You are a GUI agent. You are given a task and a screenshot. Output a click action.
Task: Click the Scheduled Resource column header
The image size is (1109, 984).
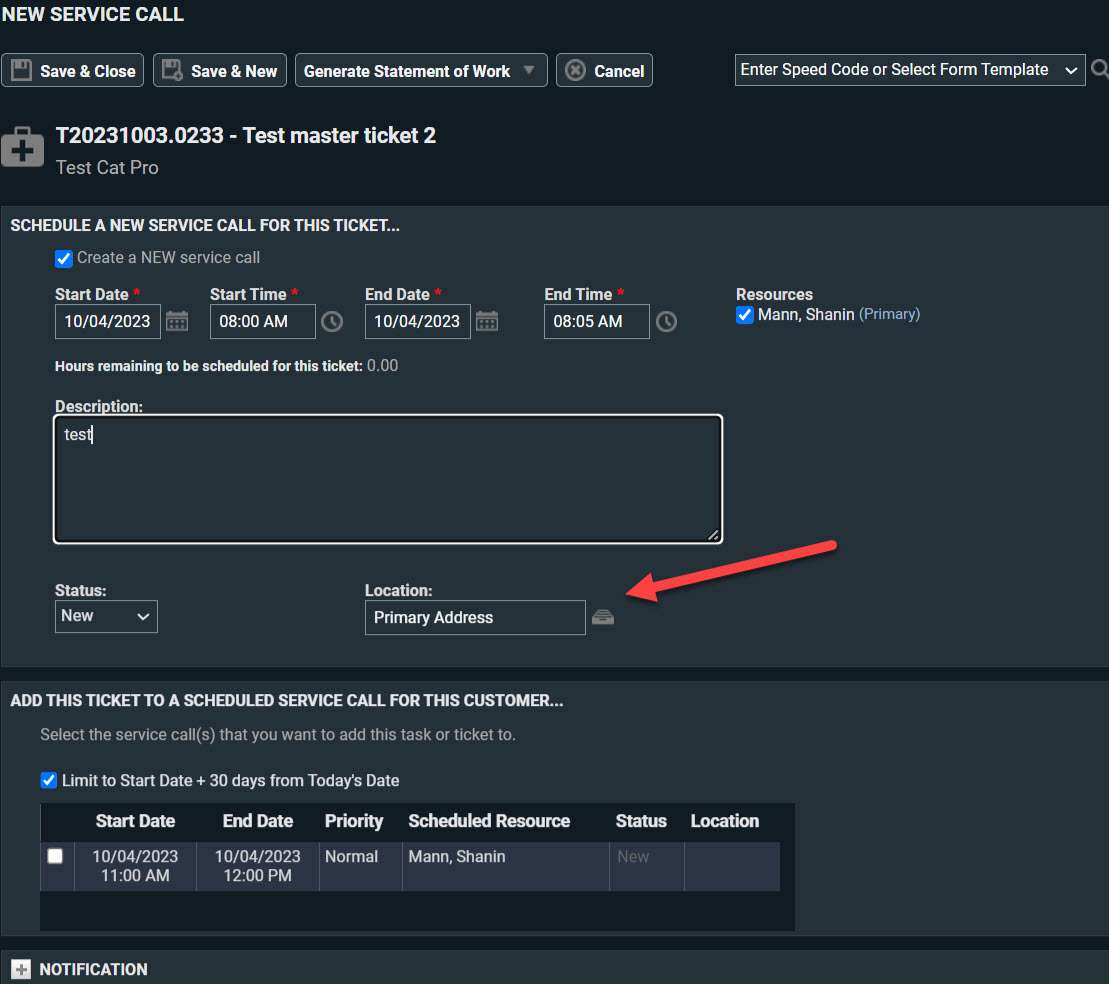click(489, 821)
